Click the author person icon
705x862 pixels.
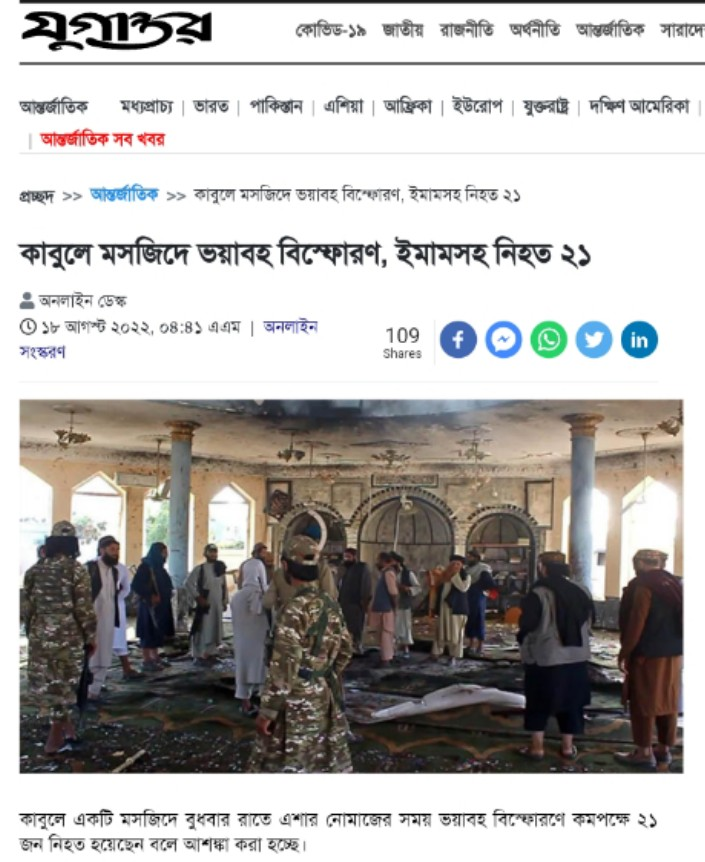(27, 301)
